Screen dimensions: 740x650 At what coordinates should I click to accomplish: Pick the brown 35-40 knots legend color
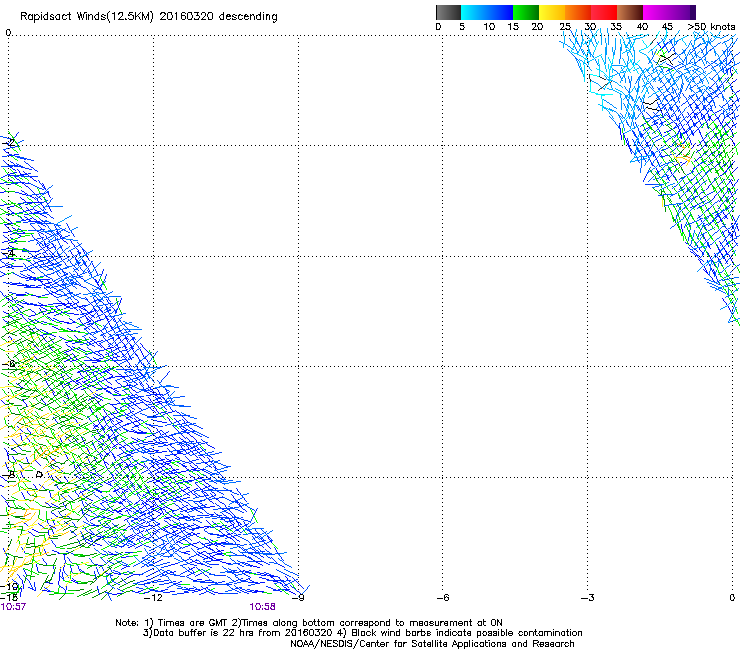point(630,12)
